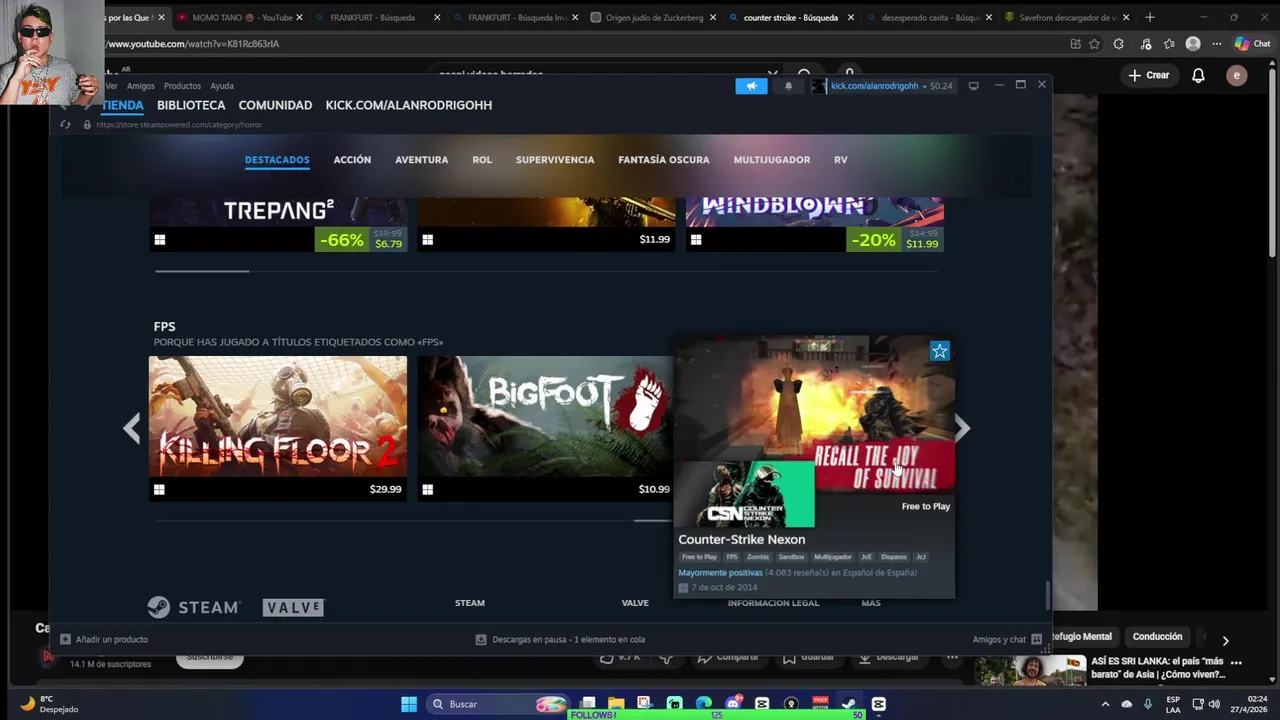Select the RV category tab
This screenshot has width=1280, height=720.
pos(841,160)
